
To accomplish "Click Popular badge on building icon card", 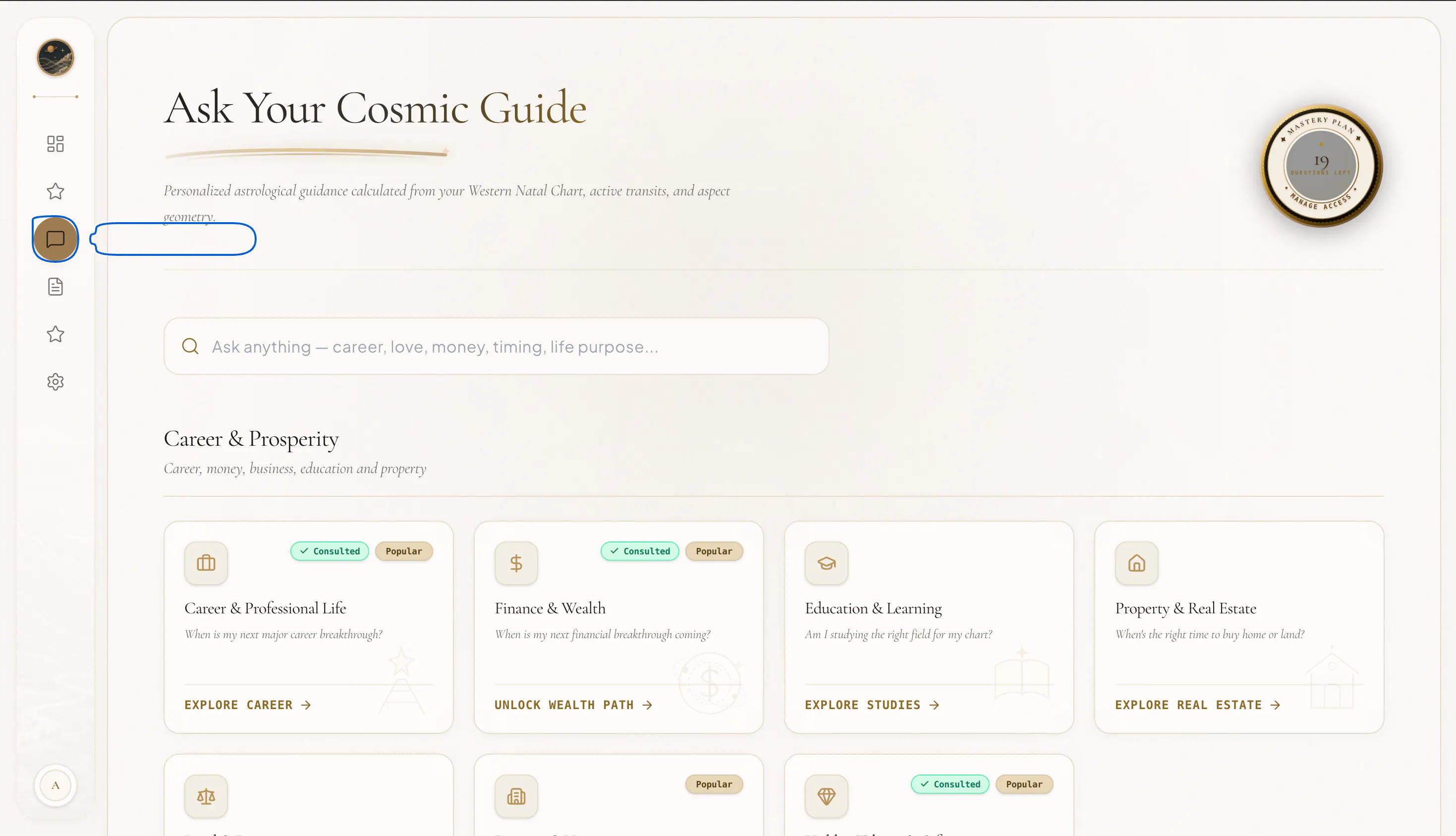I will tap(714, 784).
